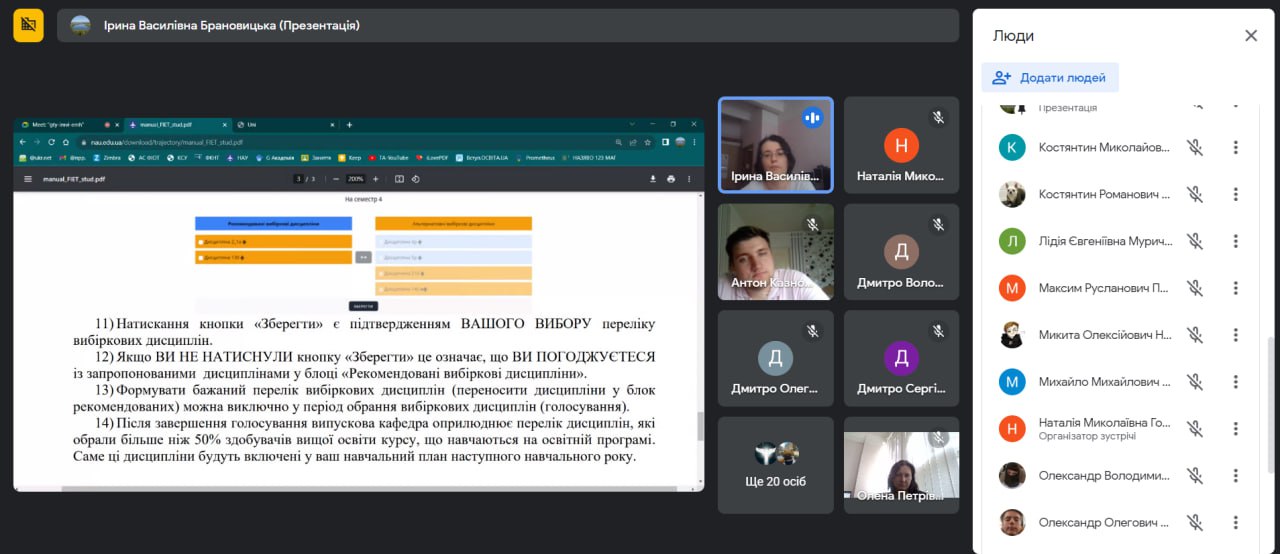1280x554 pixels.
Task: Click muted mic icon for Микита Олексійович
Action: point(1194,335)
